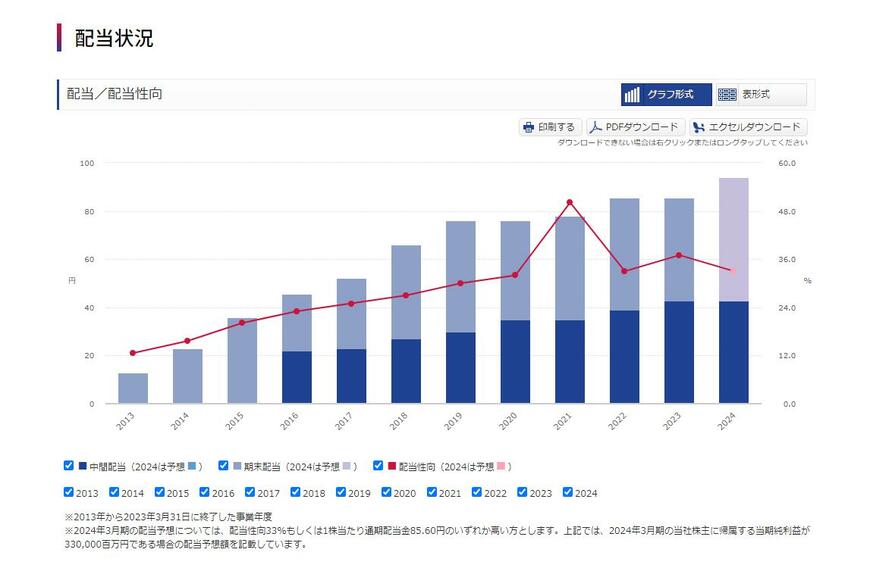The width and height of the screenshot is (870, 565).
Task: Uncheck the 配当性向 series checkbox
Action: pos(378,466)
